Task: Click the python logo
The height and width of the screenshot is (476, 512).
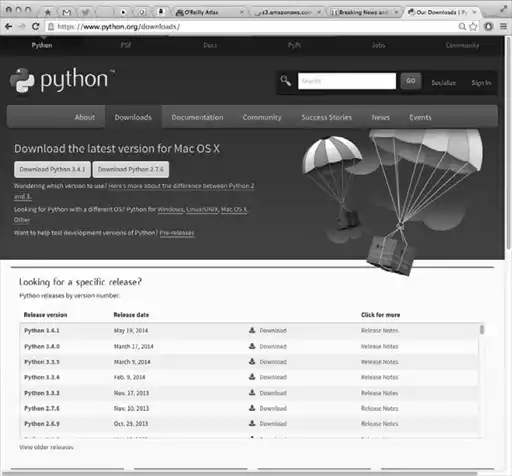Action: (62, 80)
